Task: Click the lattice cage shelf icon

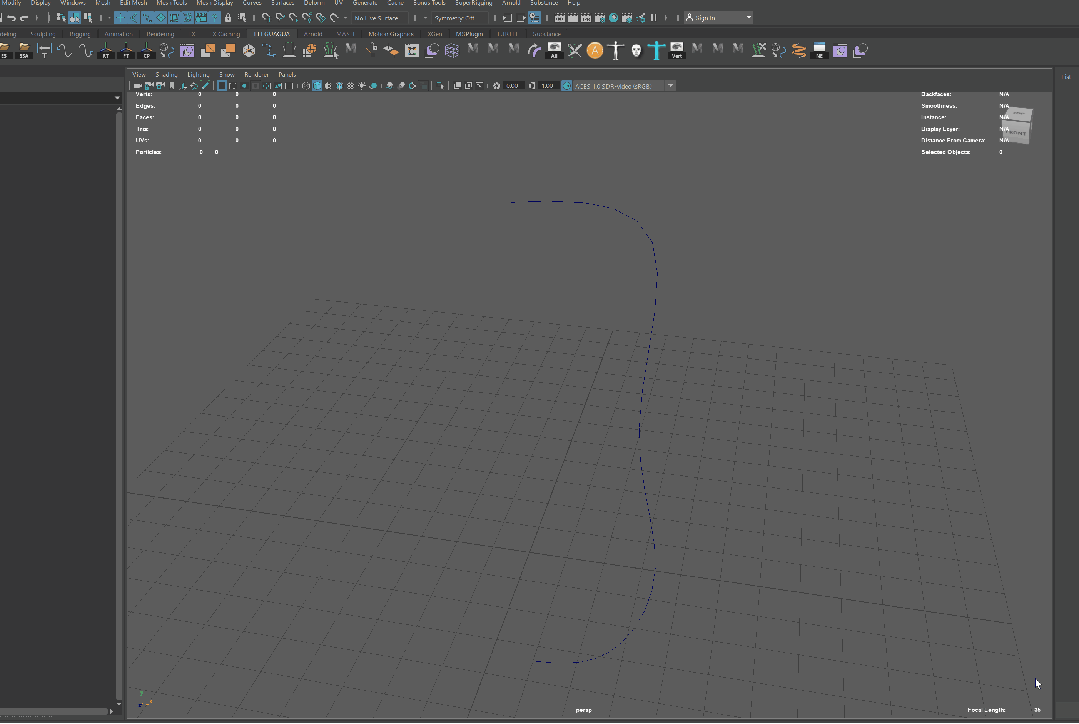Action: click(x=452, y=50)
